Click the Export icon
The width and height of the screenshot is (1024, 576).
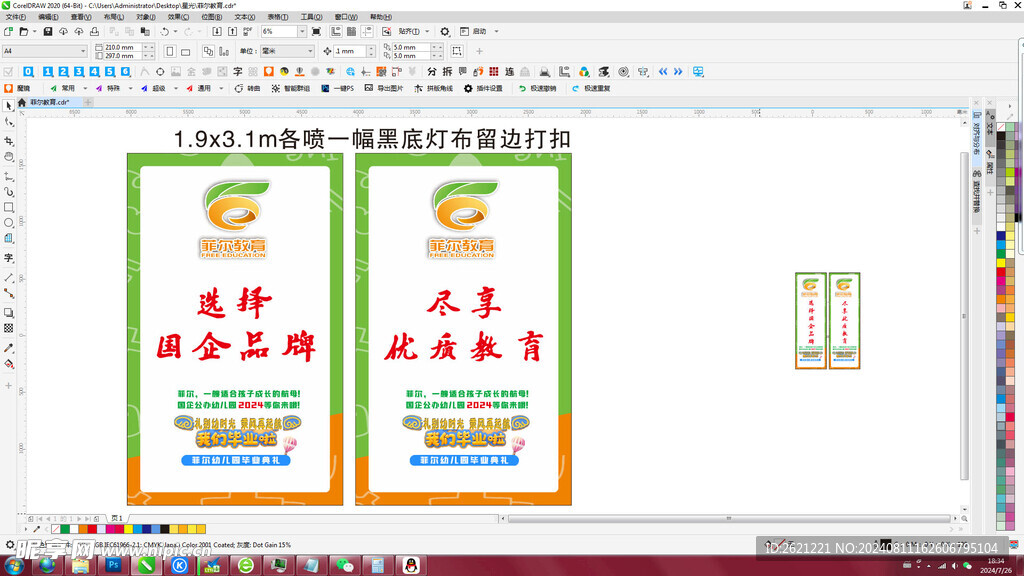point(232,31)
